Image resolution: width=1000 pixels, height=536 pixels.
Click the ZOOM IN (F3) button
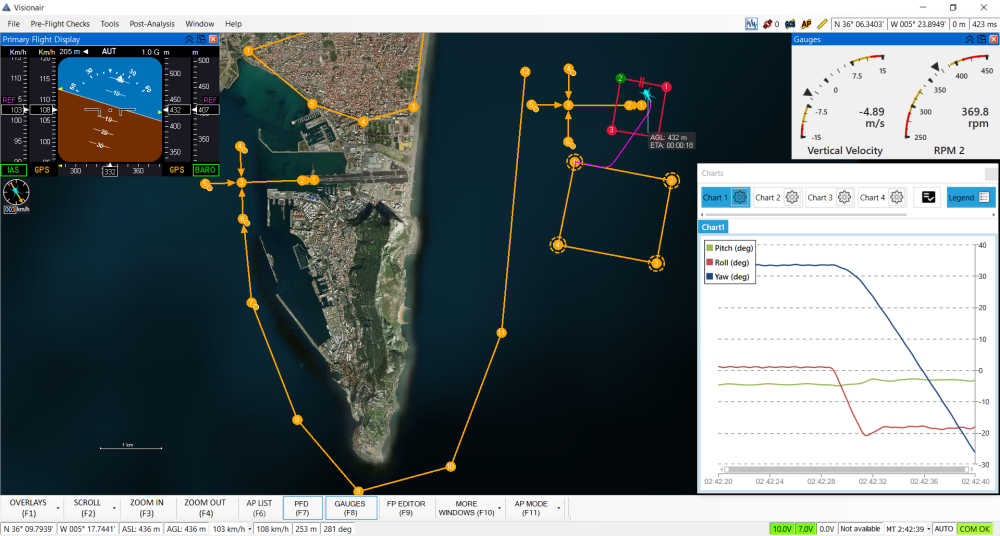(147, 508)
